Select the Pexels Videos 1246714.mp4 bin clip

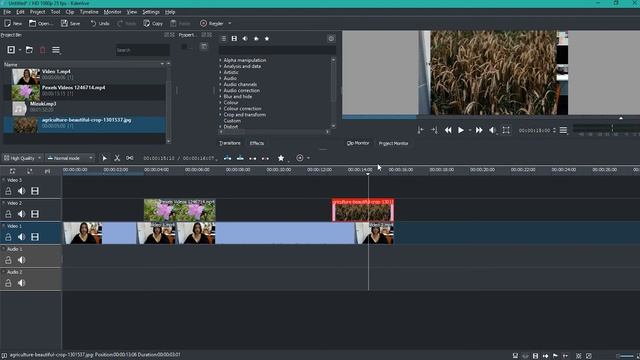pyautogui.click(x=84, y=92)
